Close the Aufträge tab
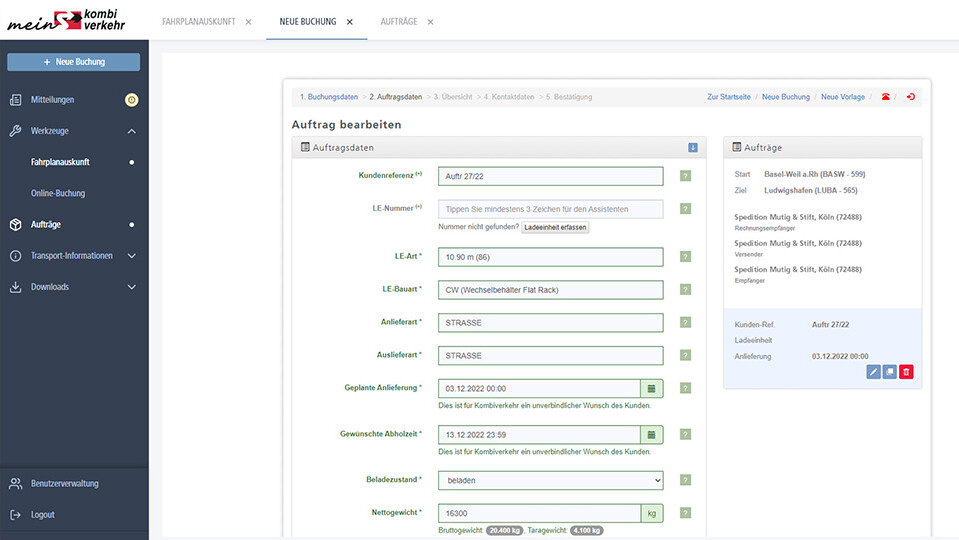This screenshot has width=959, height=540. [x=431, y=22]
